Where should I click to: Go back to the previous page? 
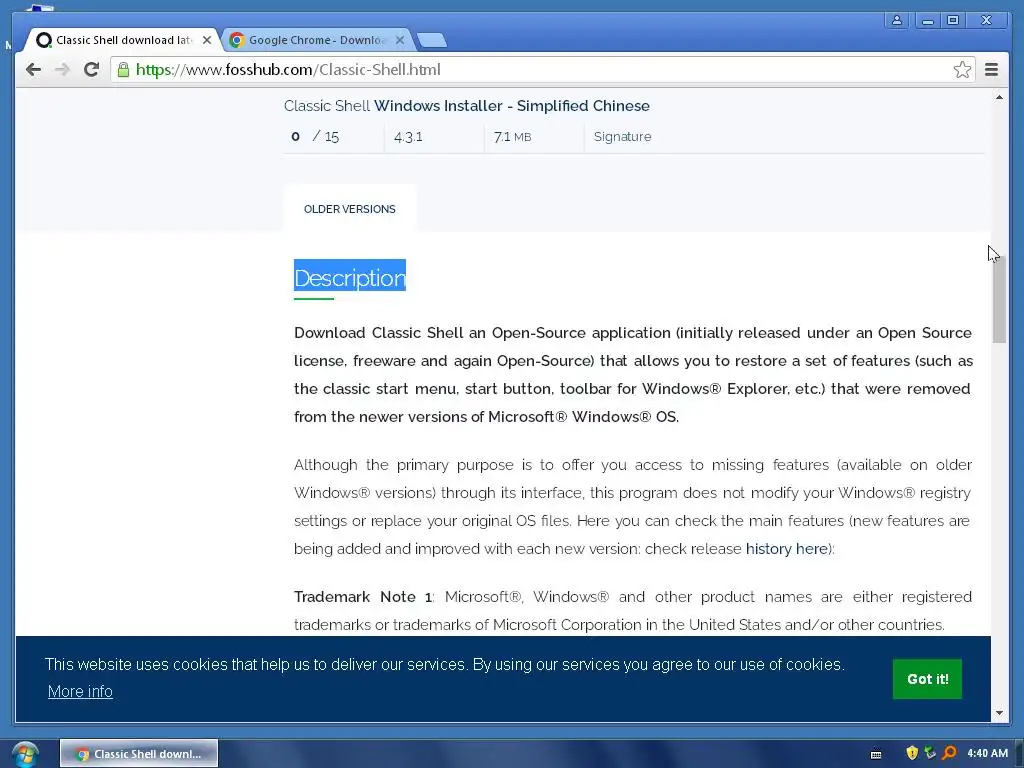click(33, 70)
